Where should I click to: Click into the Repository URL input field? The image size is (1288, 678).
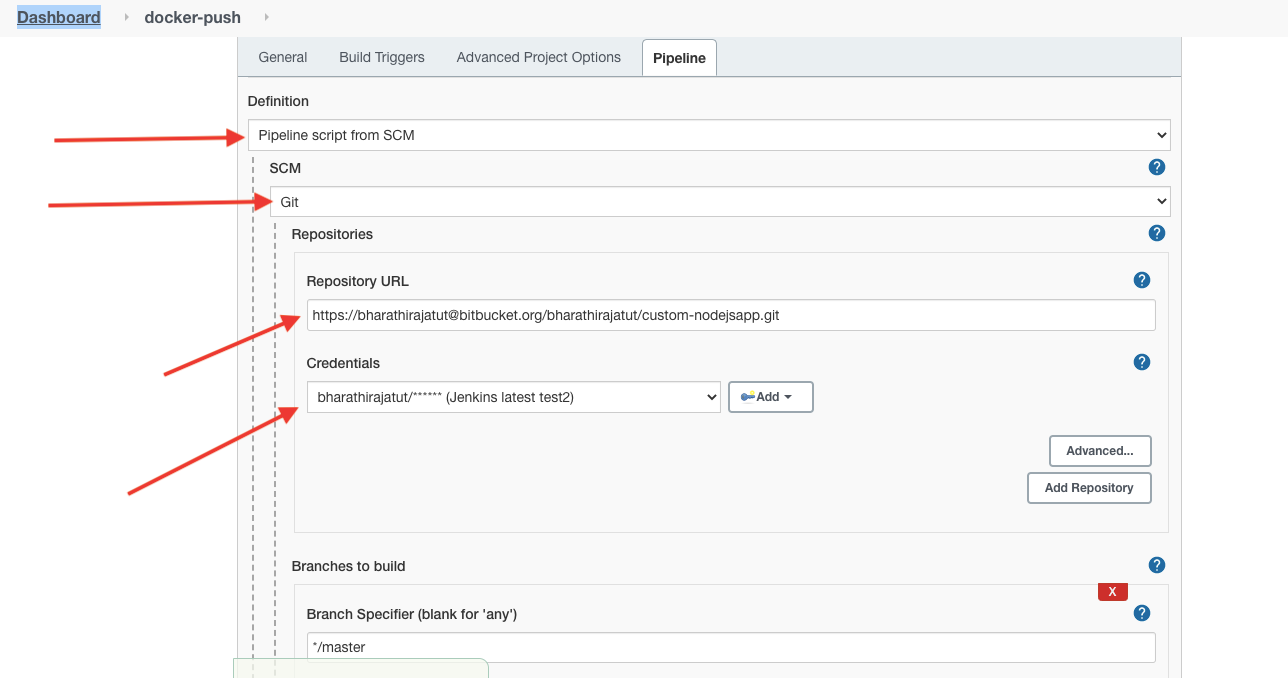pos(730,315)
